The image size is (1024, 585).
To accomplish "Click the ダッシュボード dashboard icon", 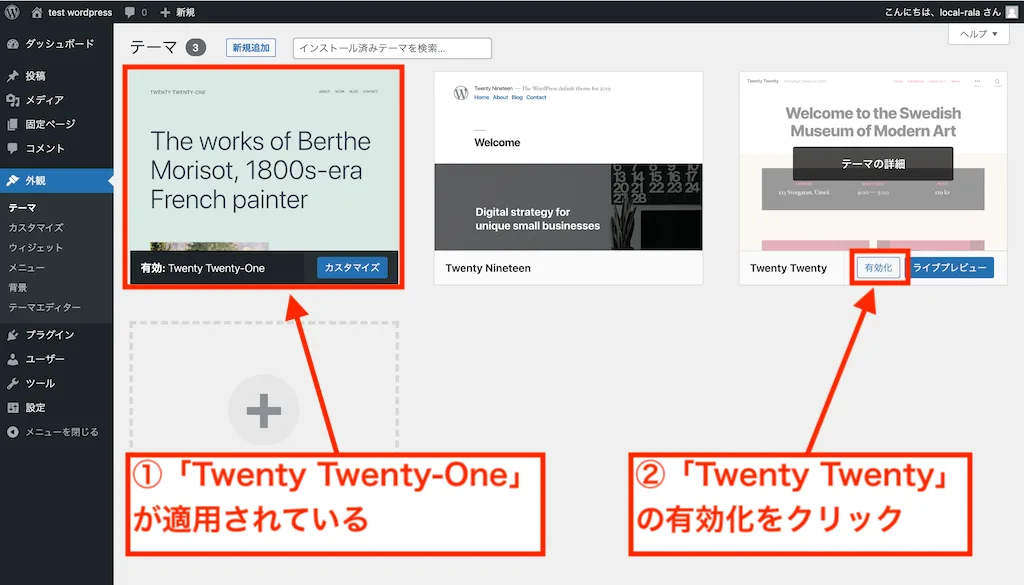I will click(12, 44).
